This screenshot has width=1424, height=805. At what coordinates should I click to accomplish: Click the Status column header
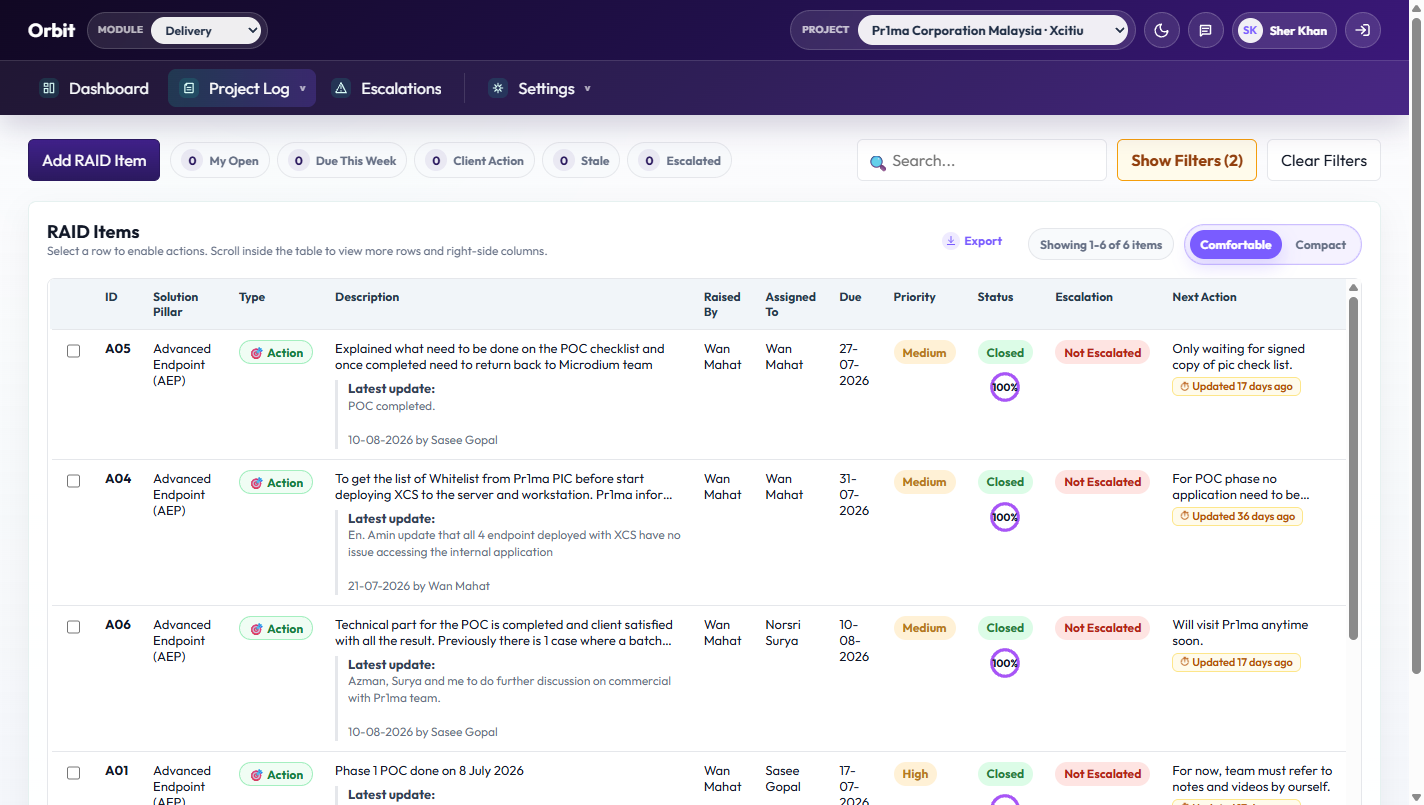(995, 297)
